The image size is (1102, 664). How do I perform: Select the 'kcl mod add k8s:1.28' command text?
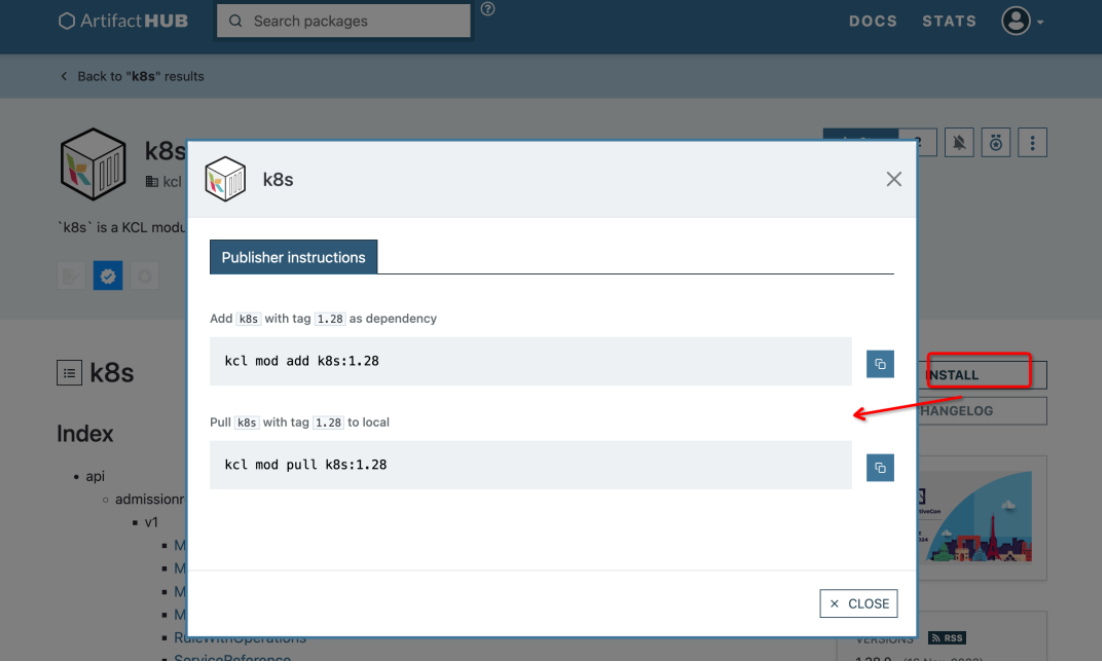click(x=302, y=361)
